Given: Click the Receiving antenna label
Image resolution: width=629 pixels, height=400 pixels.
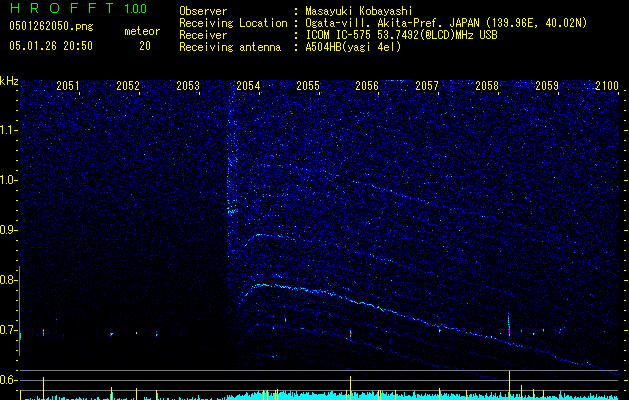Looking at the screenshot, I should coord(230,47).
